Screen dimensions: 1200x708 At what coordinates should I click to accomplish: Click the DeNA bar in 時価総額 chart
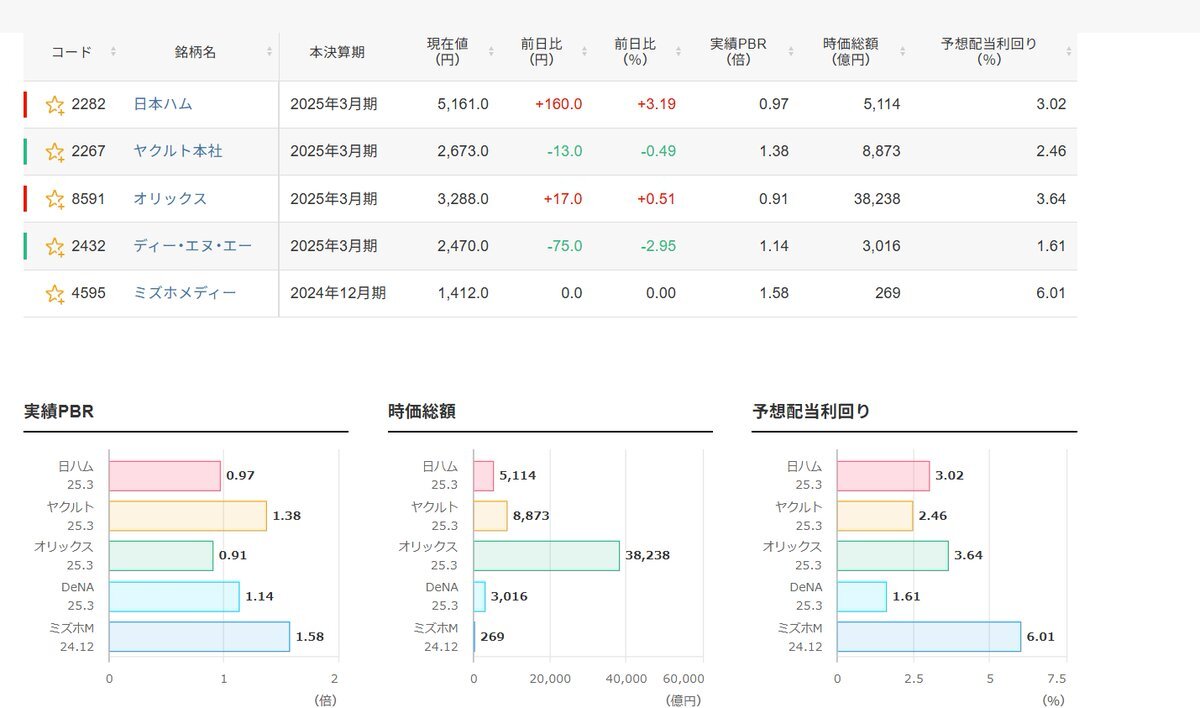(479, 596)
